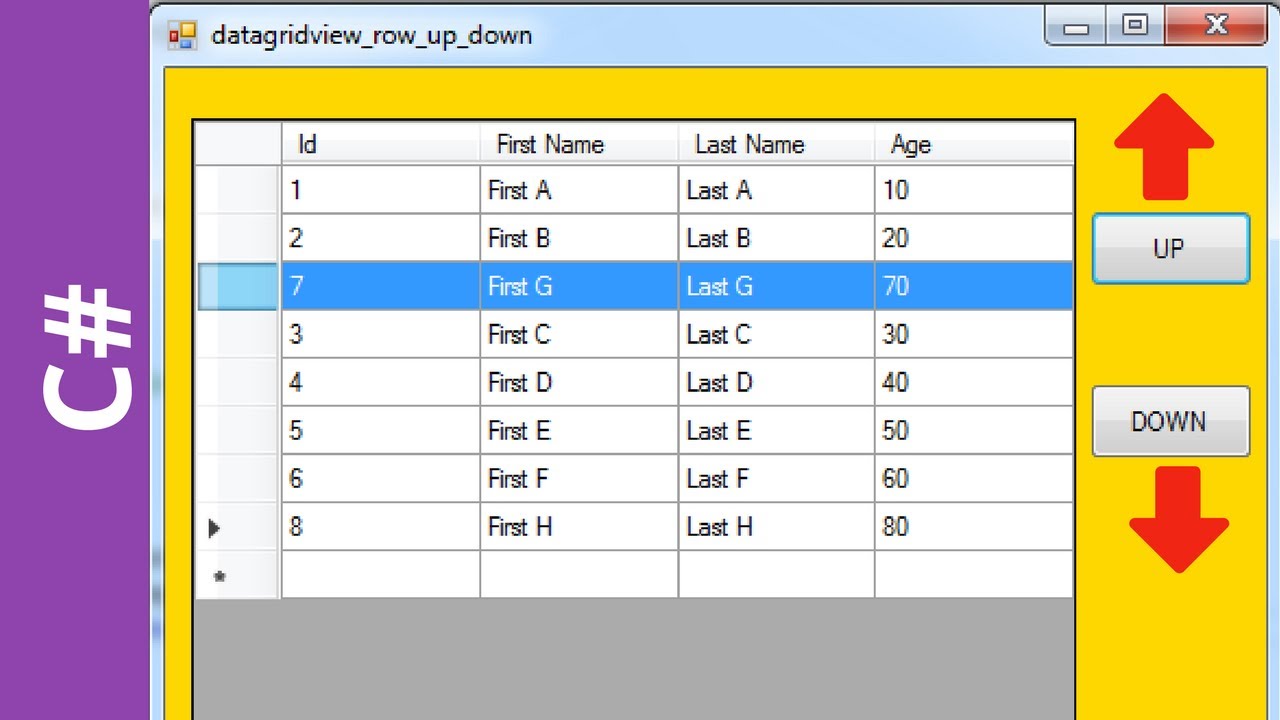Click the First Name column header
The width and height of the screenshot is (1280, 720).
pyautogui.click(x=579, y=144)
